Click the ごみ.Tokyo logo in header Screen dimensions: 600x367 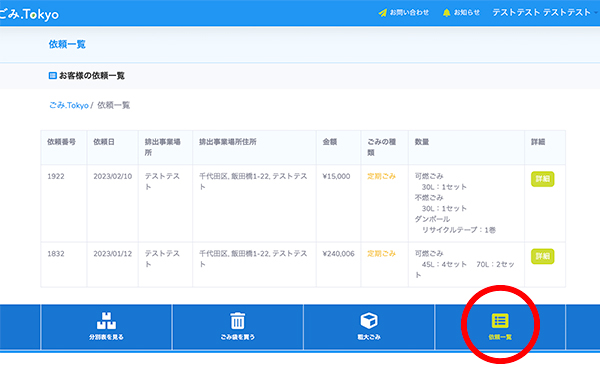[x=29, y=14]
